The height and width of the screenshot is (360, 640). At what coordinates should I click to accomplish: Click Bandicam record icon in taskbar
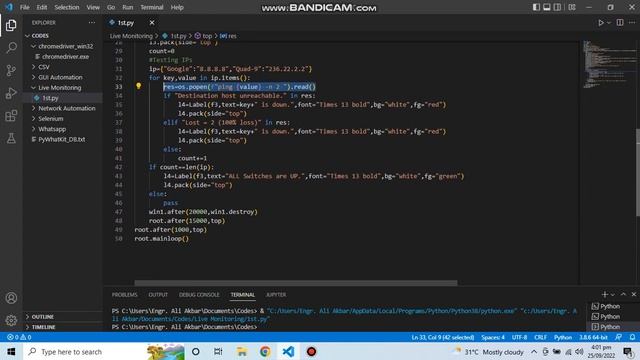[311, 351]
